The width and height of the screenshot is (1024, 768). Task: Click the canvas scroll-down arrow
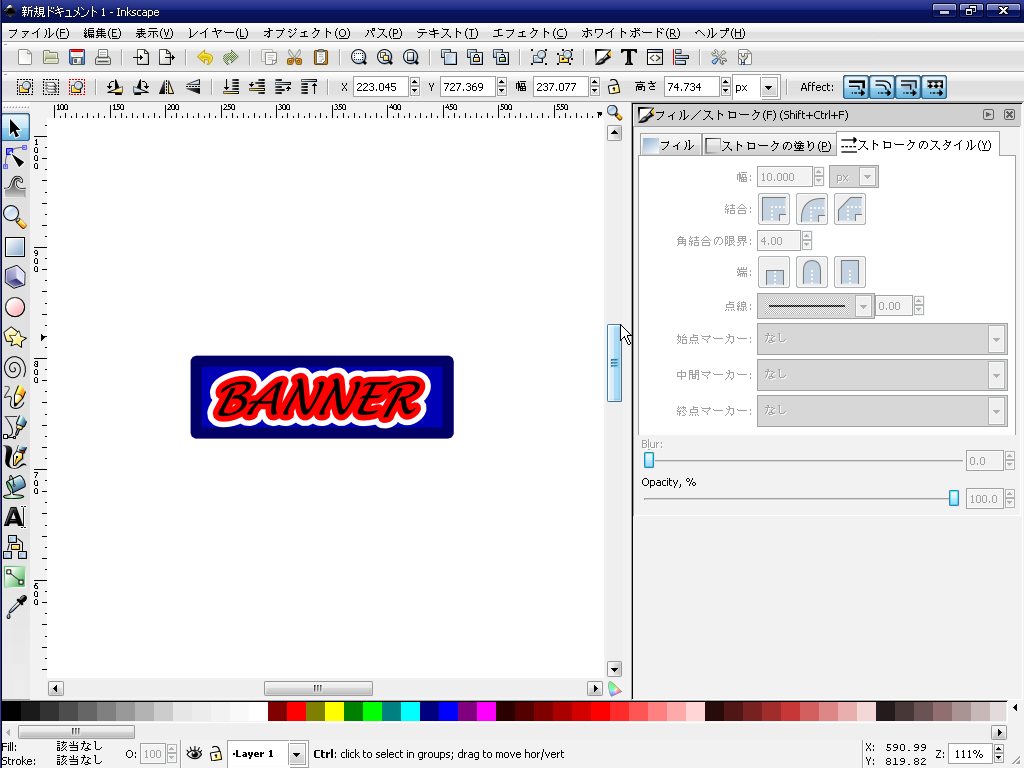click(x=614, y=669)
